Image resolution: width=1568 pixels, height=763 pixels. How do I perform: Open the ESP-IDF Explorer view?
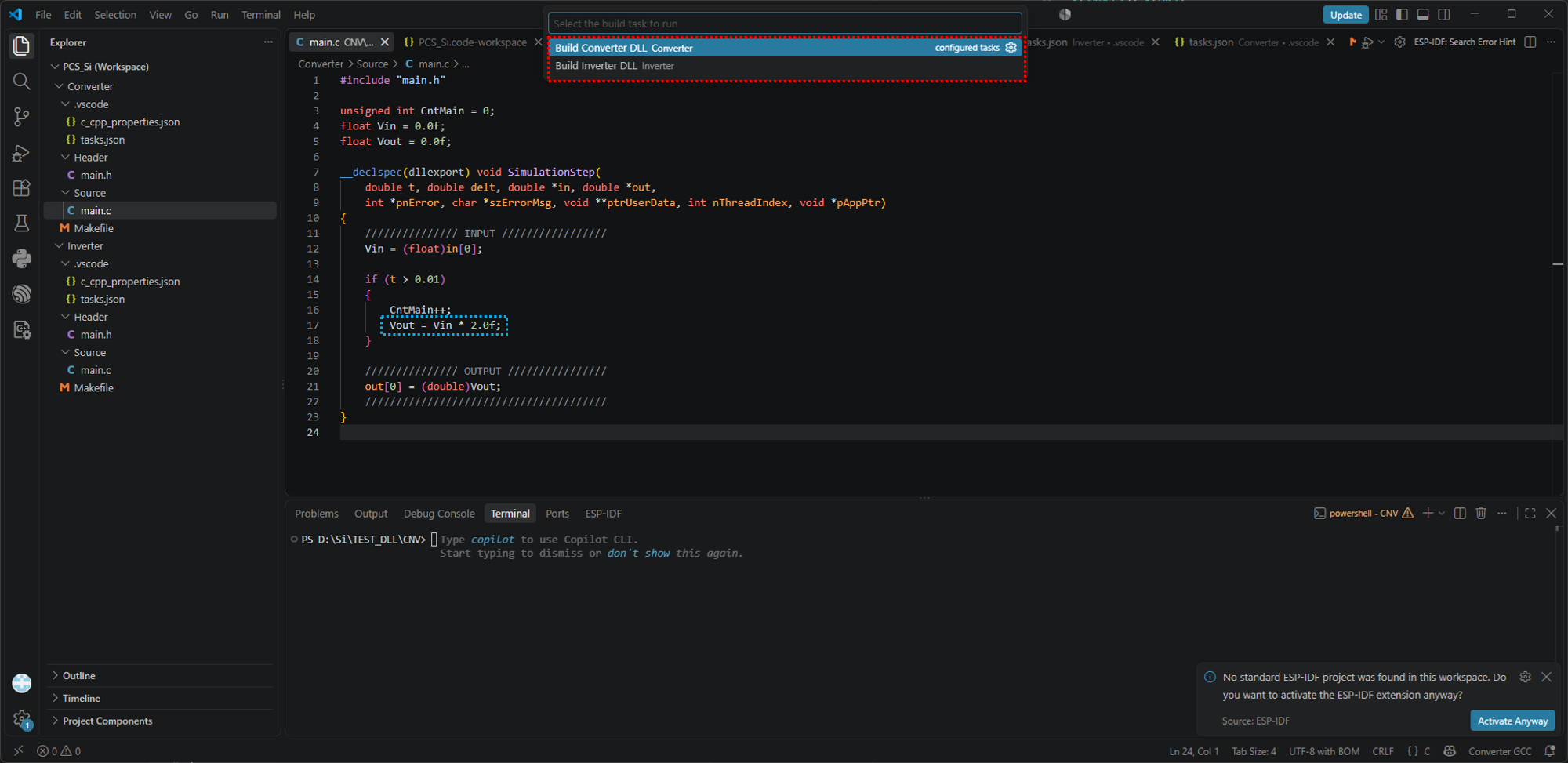click(21, 294)
